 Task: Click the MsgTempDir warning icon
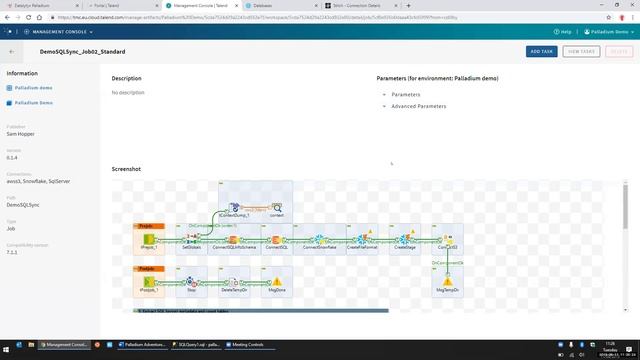447,282
